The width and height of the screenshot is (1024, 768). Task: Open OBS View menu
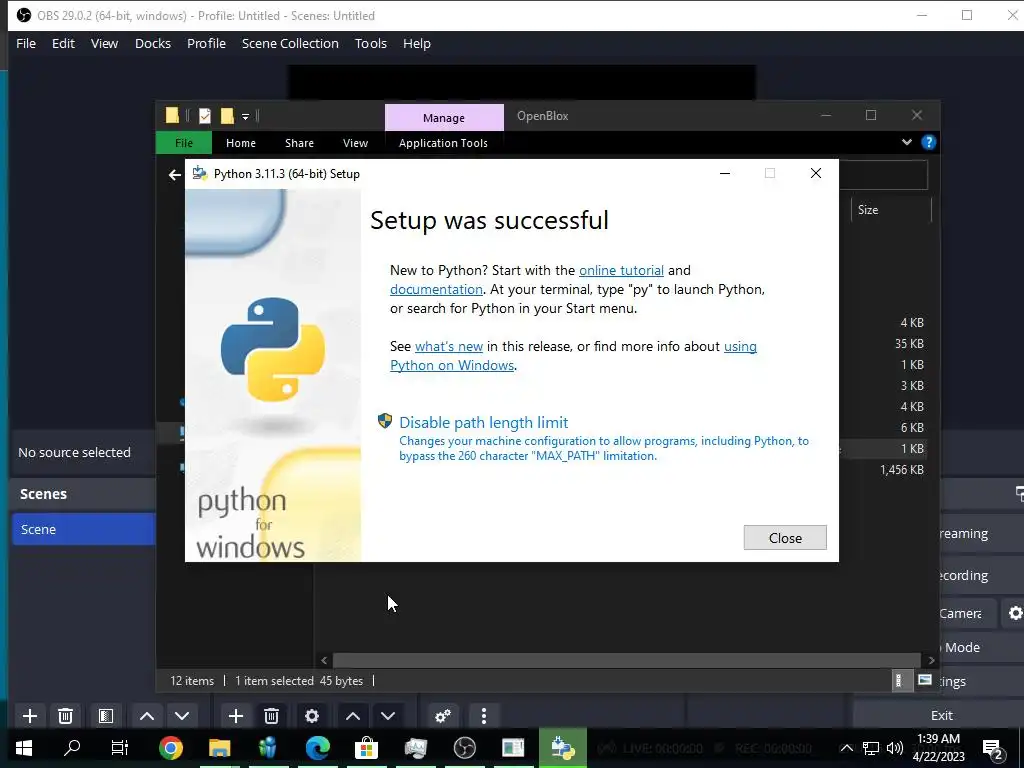tap(104, 43)
